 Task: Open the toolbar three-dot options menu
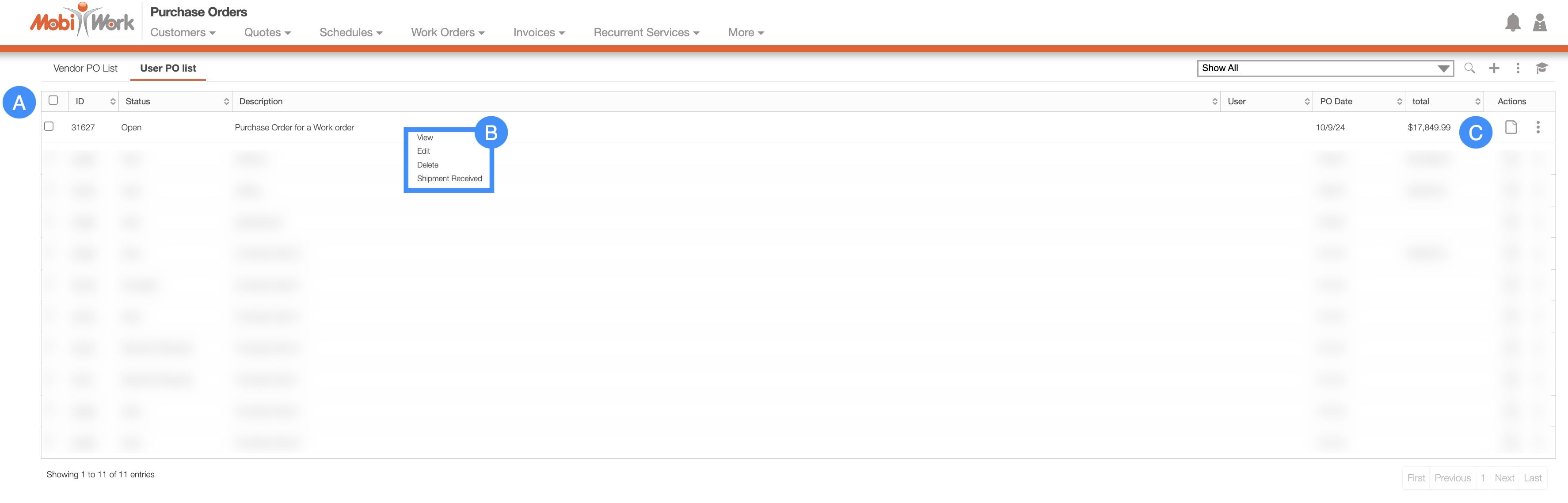click(x=1518, y=68)
